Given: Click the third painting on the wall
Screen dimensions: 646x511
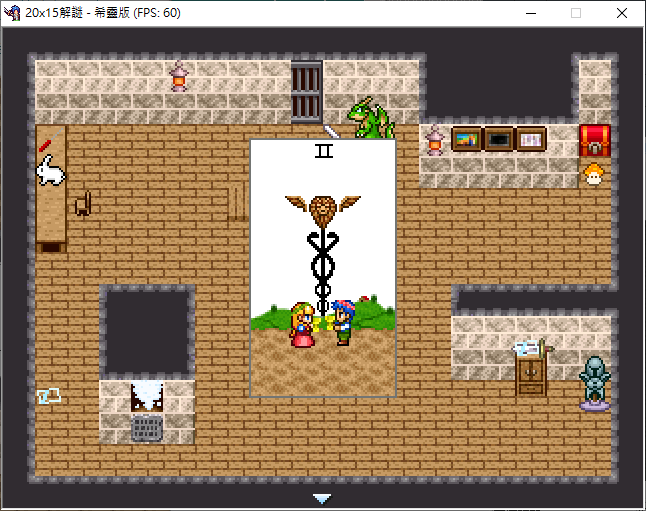Looking at the screenshot, I should 531,139.
